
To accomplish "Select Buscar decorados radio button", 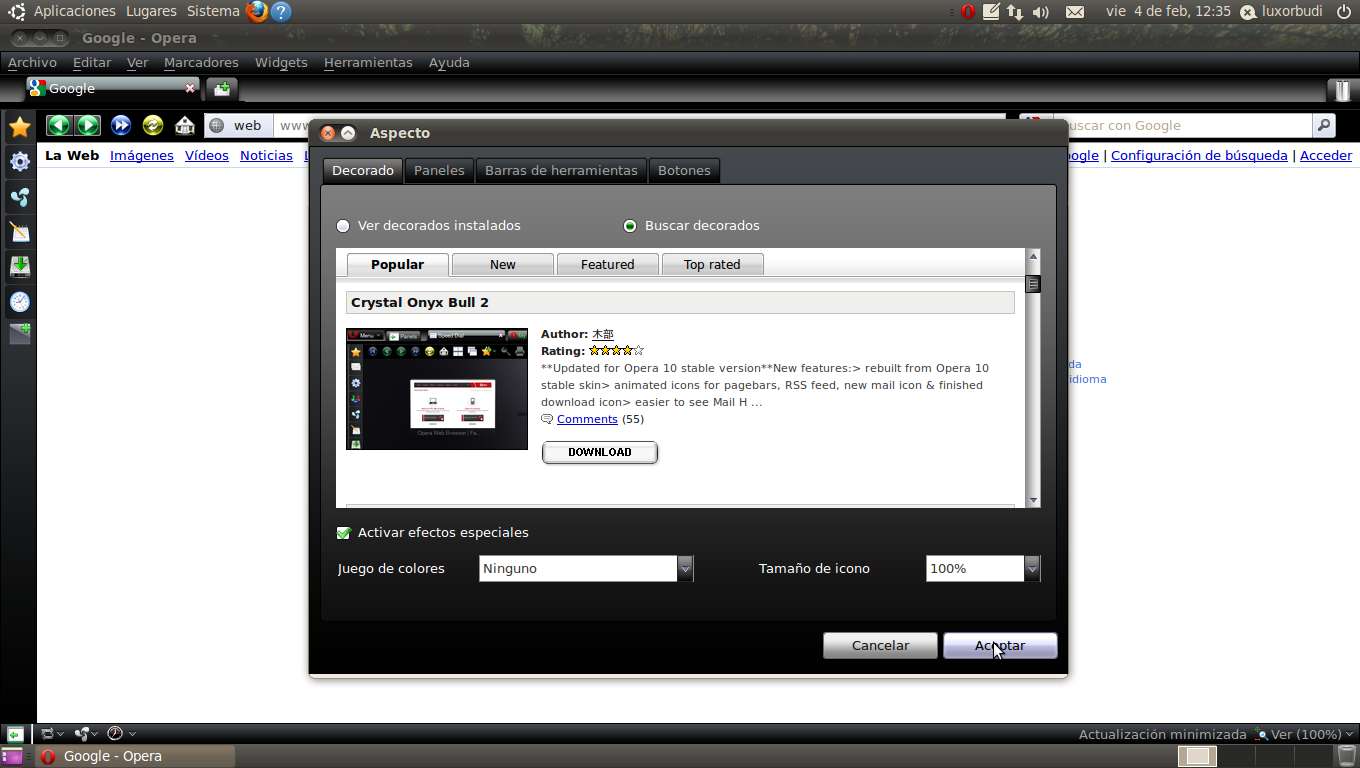I will (630, 226).
